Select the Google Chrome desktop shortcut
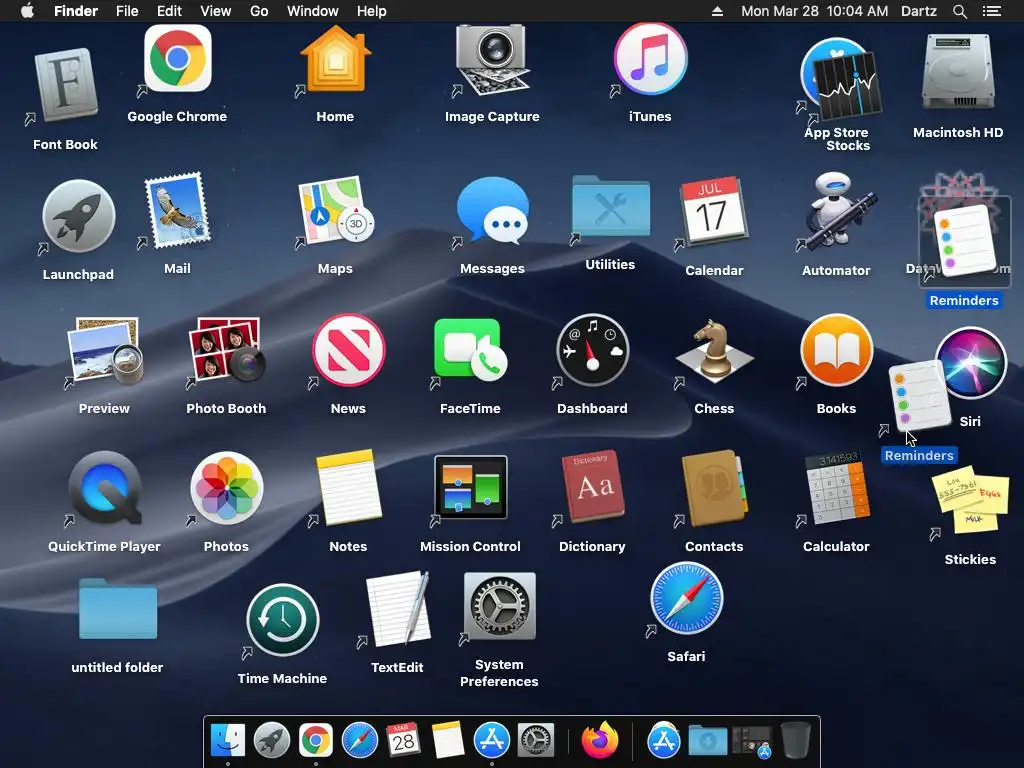 178,59
